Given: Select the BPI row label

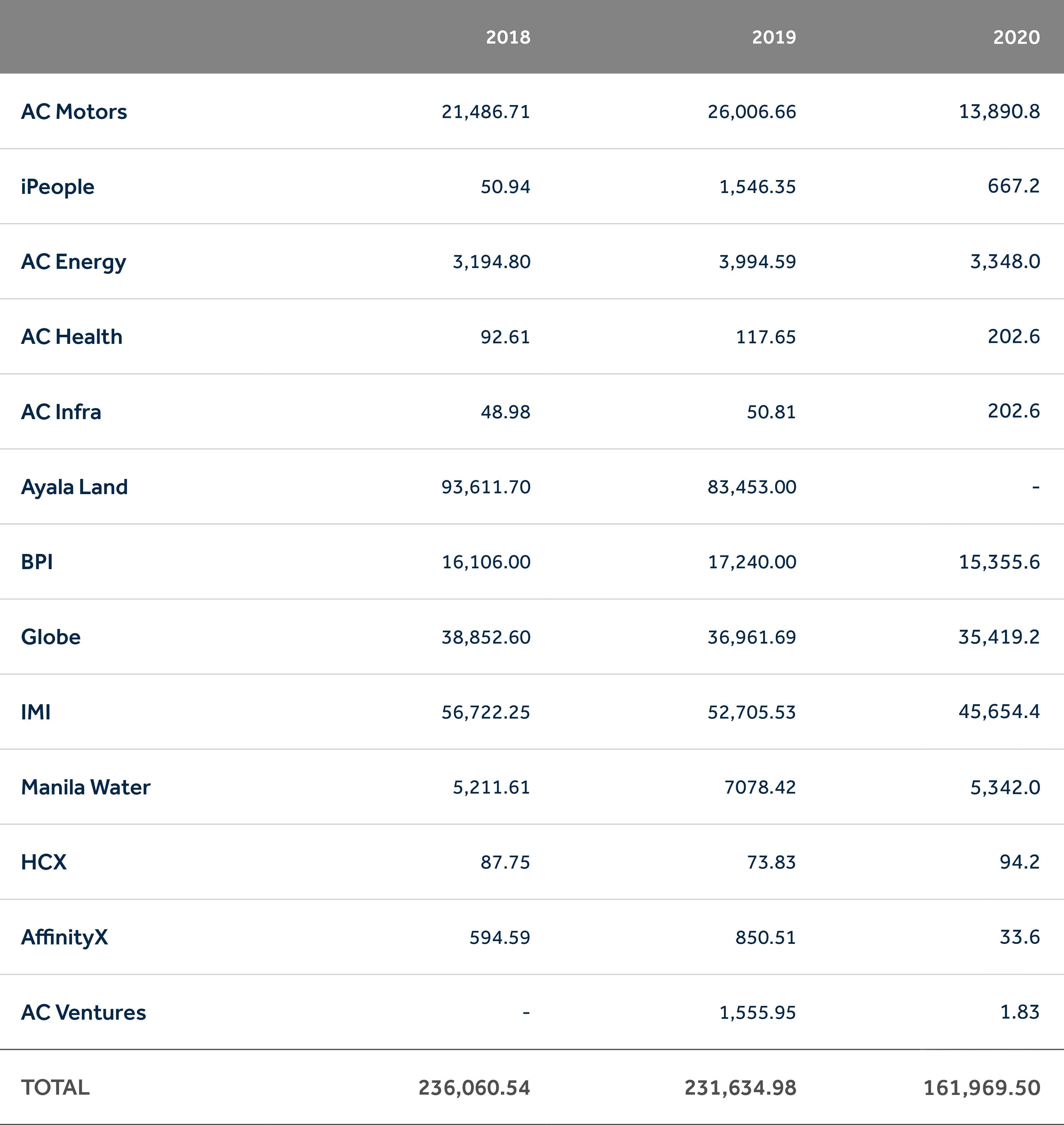Looking at the screenshot, I should [x=37, y=562].
